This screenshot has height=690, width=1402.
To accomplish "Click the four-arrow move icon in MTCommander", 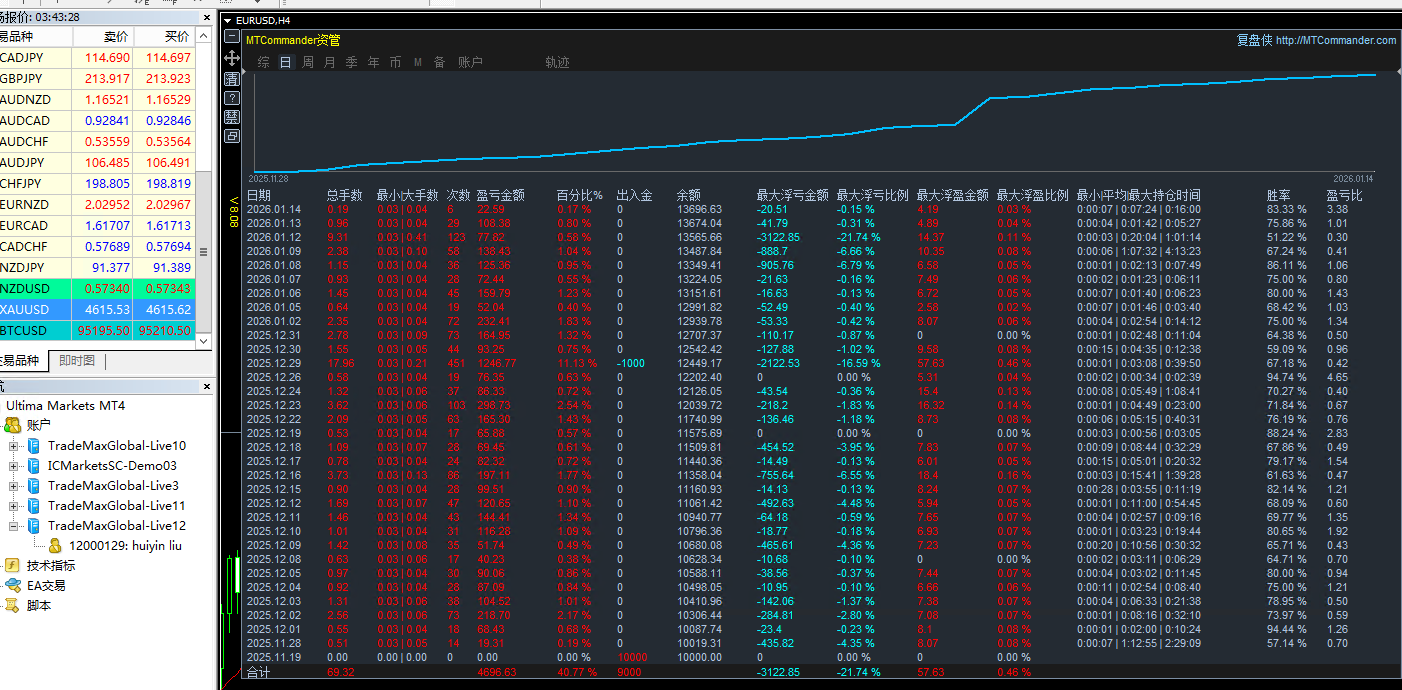I will 232,58.
